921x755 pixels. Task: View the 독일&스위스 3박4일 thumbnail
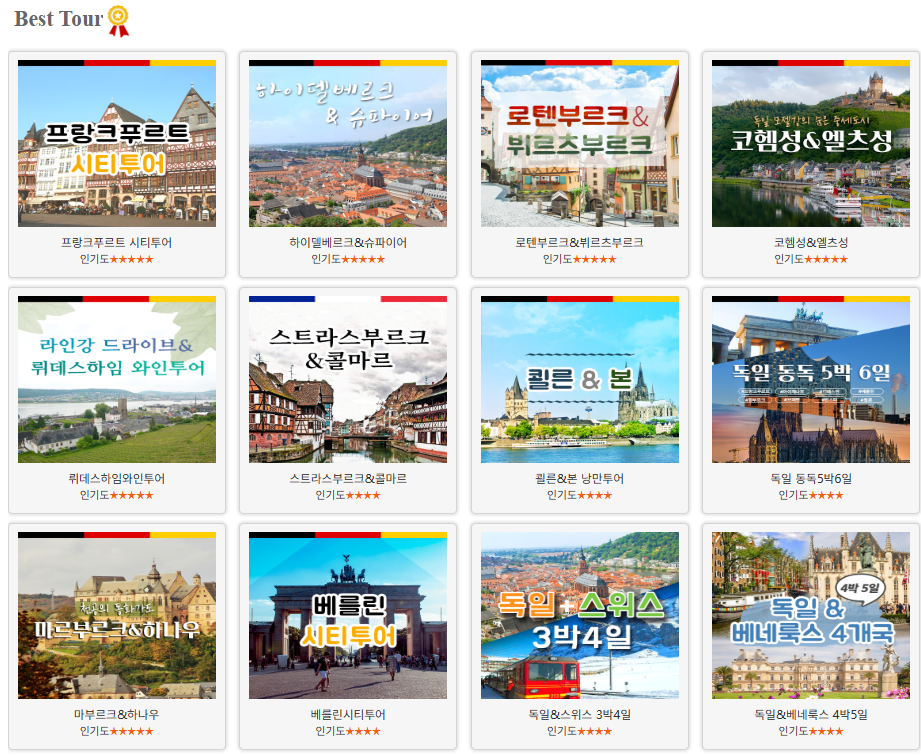[579, 617]
